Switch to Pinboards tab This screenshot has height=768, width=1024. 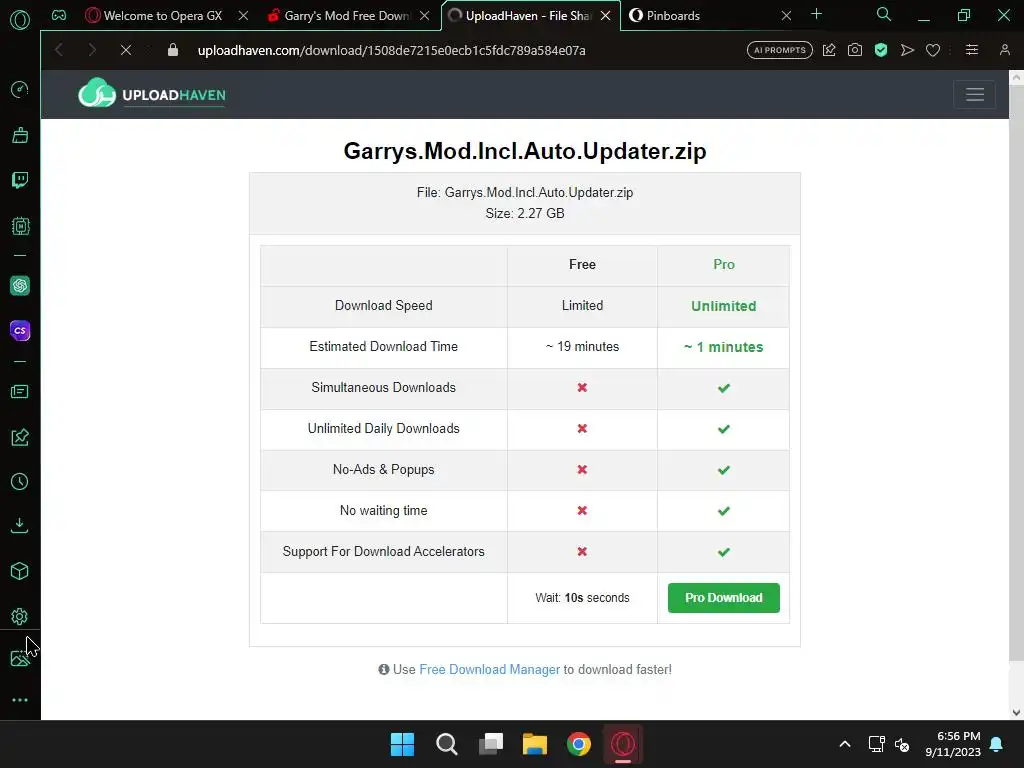(x=702, y=16)
